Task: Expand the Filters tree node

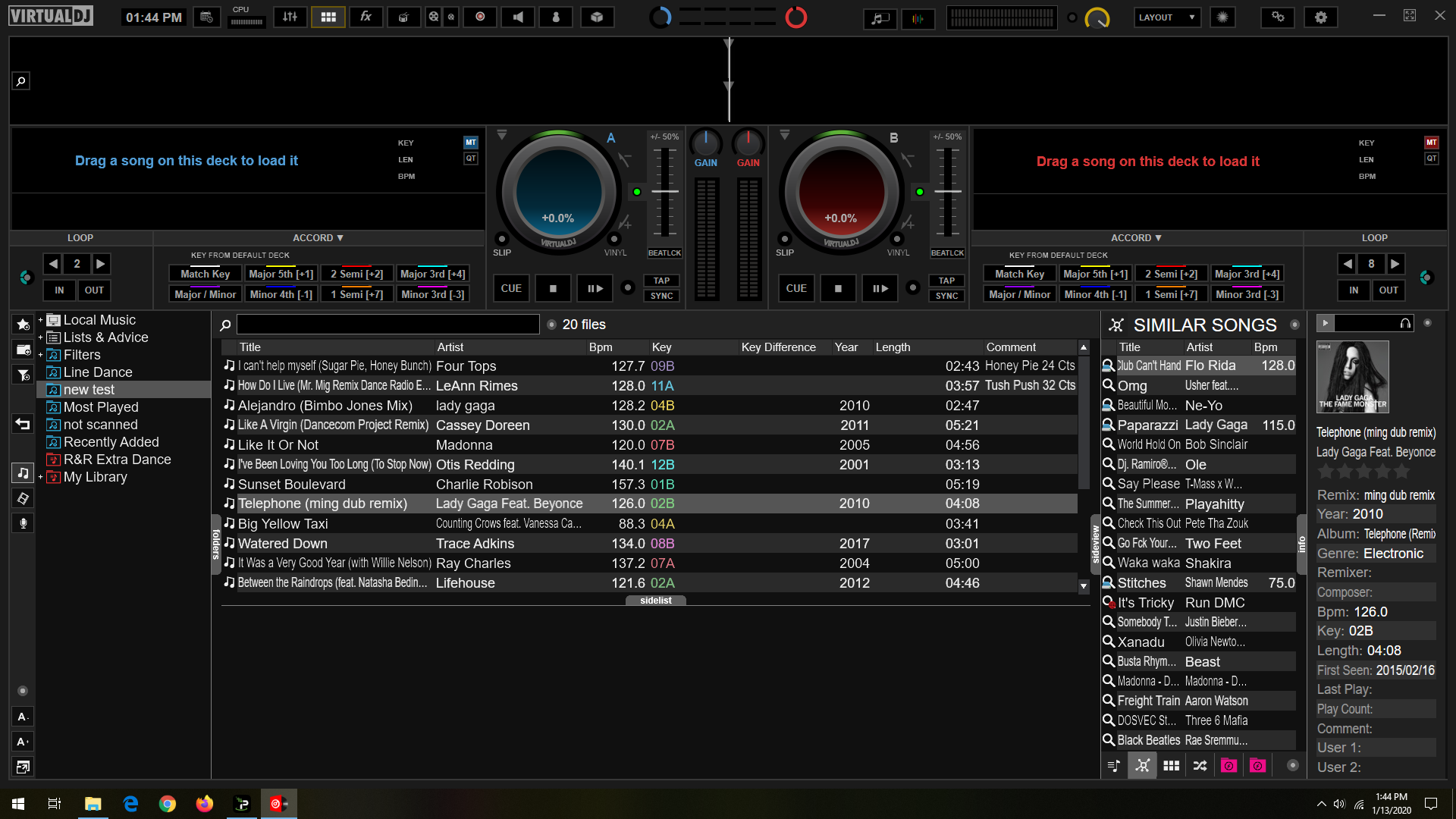Action: click(x=40, y=355)
